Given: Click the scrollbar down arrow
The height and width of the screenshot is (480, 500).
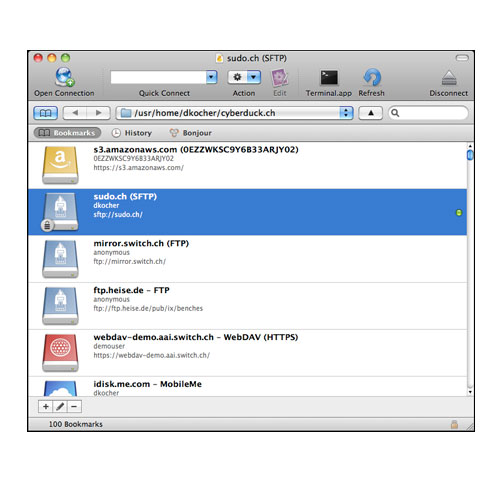Looking at the screenshot, I should pyautogui.click(x=470, y=392).
